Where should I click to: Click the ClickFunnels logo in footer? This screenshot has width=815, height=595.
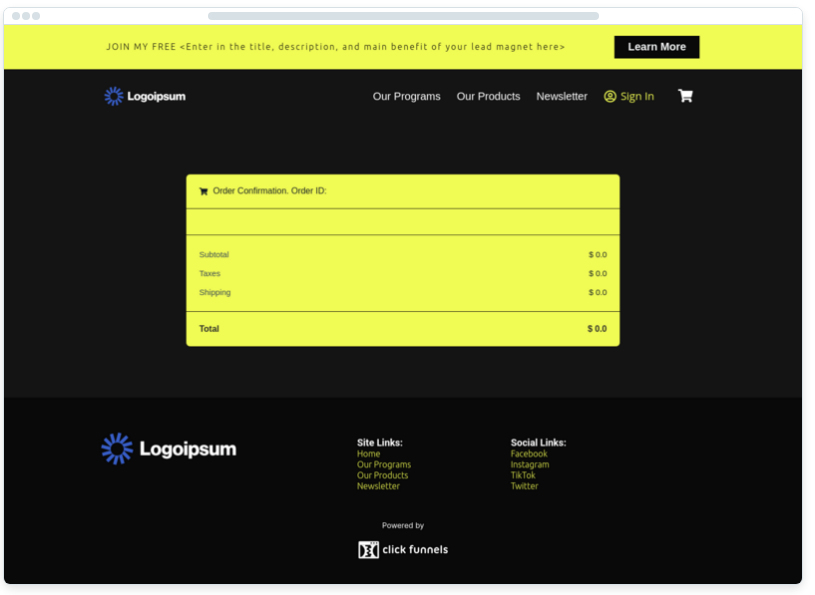(x=403, y=549)
